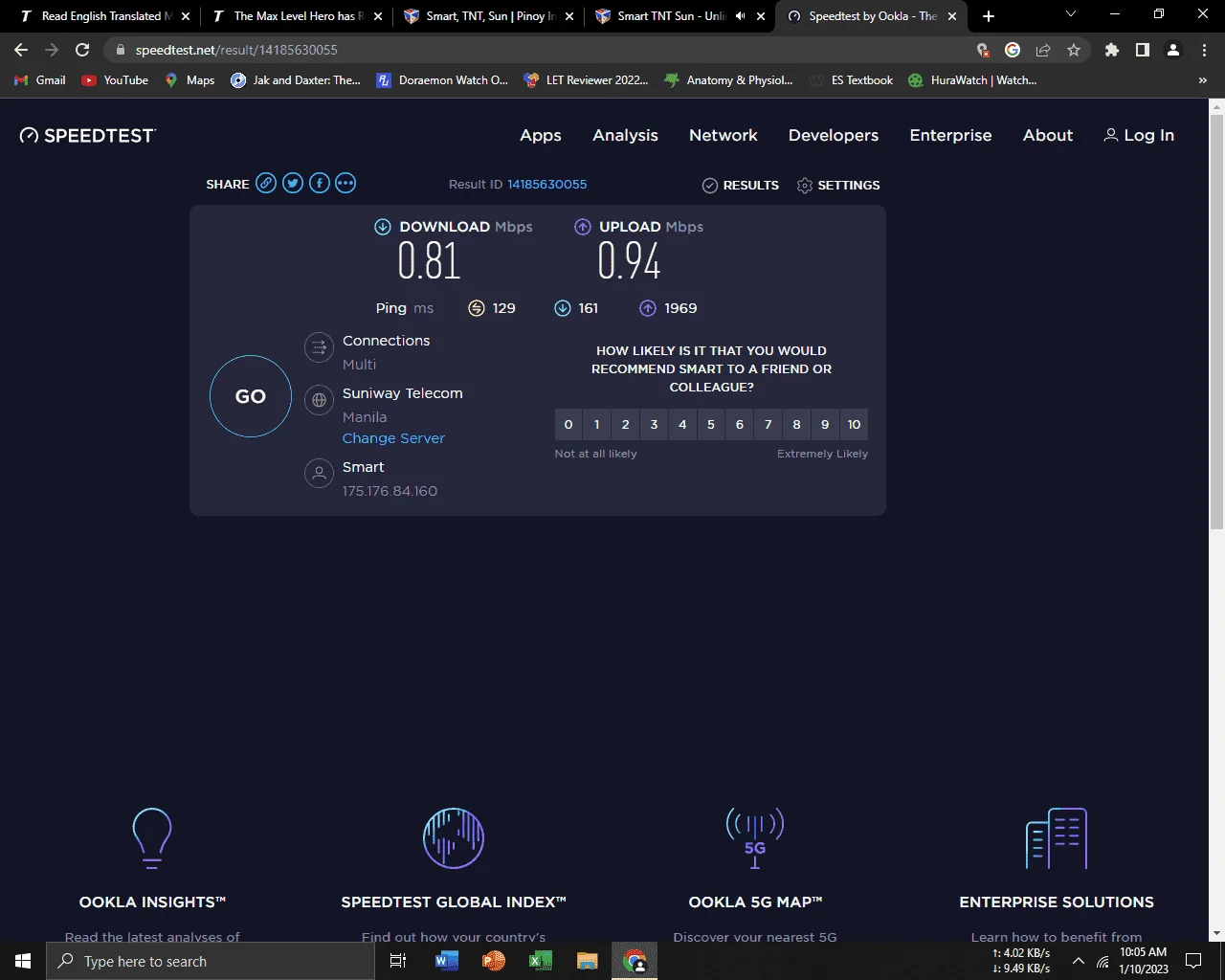Mute the Smart TNT Sun tab audio
The height and width of the screenshot is (980, 1225).
click(740, 16)
